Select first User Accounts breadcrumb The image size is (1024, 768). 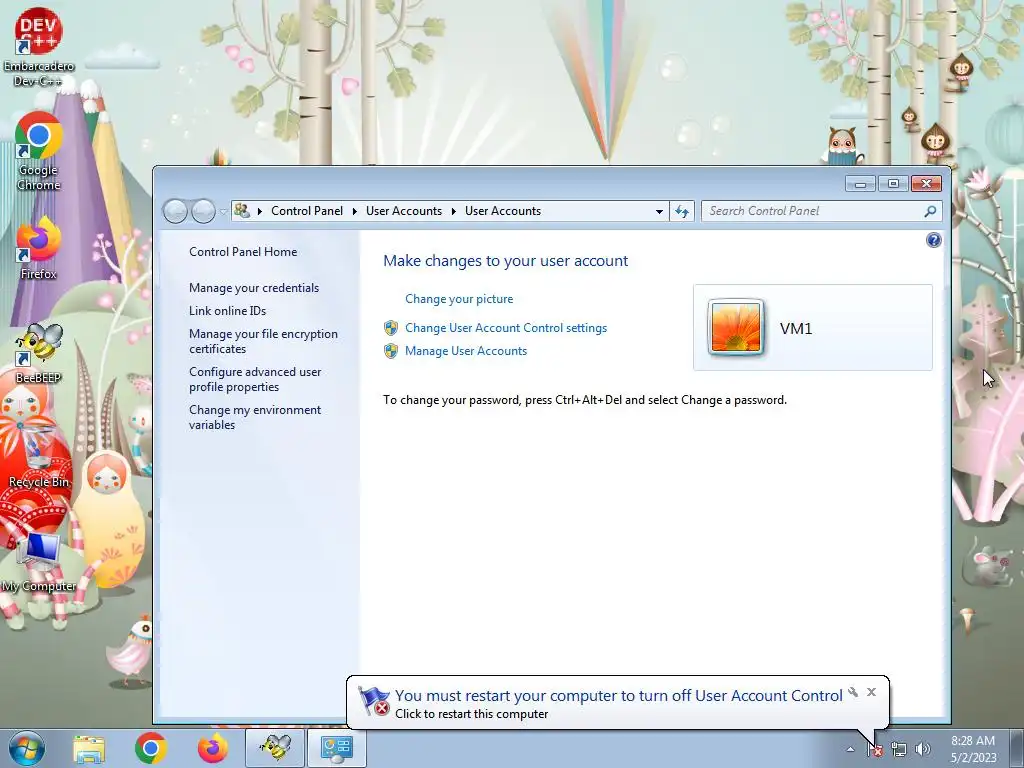404,211
